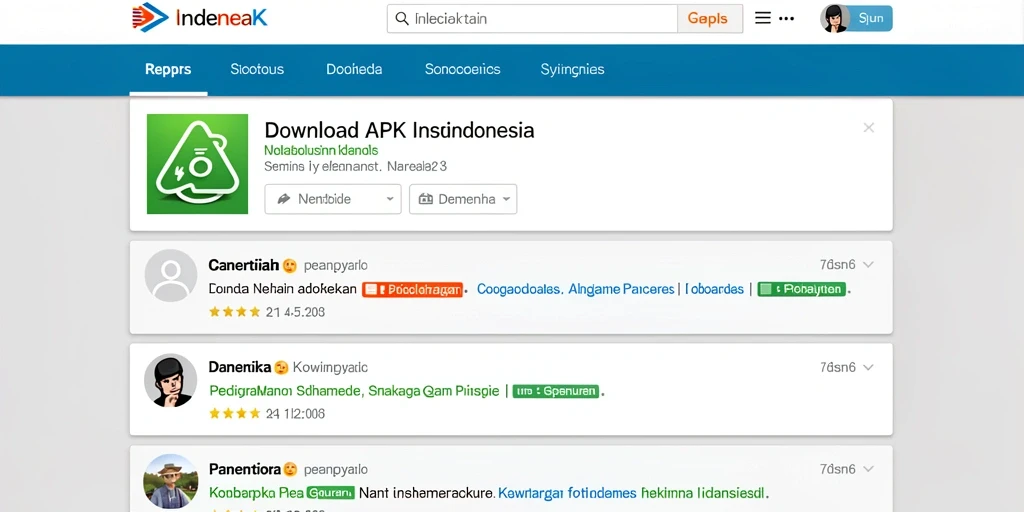Viewport: 1024px width, 512px height.
Task: Click the search magnifier icon
Action: click(402, 18)
